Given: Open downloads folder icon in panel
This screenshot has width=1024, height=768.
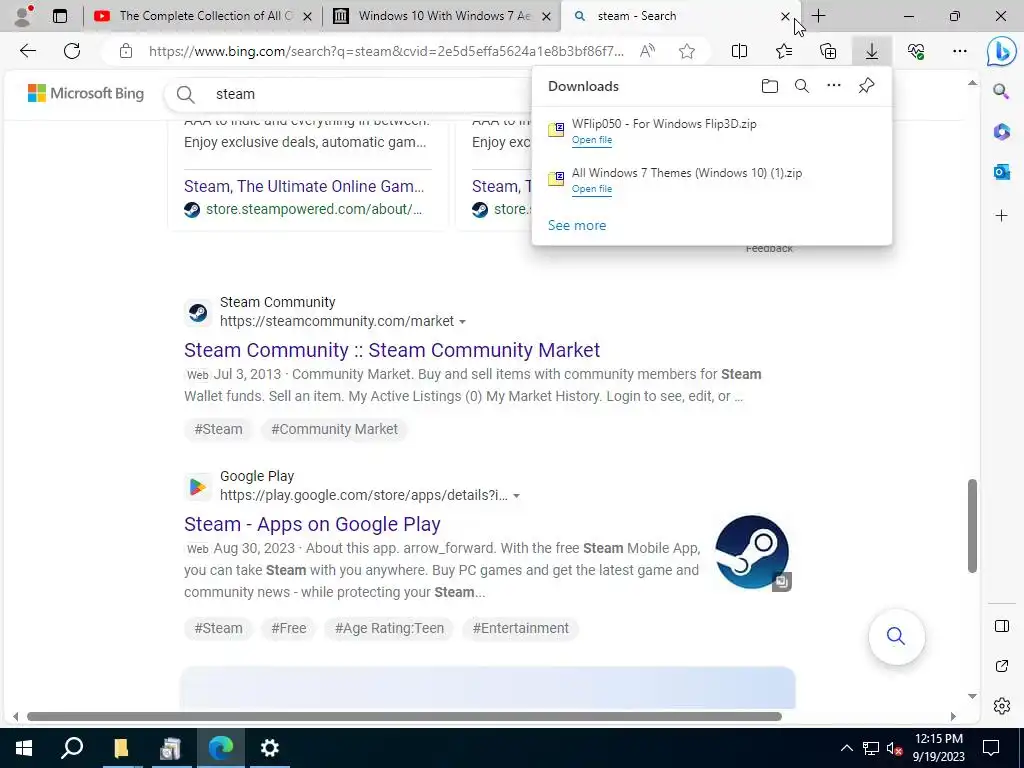Looking at the screenshot, I should click(769, 86).
